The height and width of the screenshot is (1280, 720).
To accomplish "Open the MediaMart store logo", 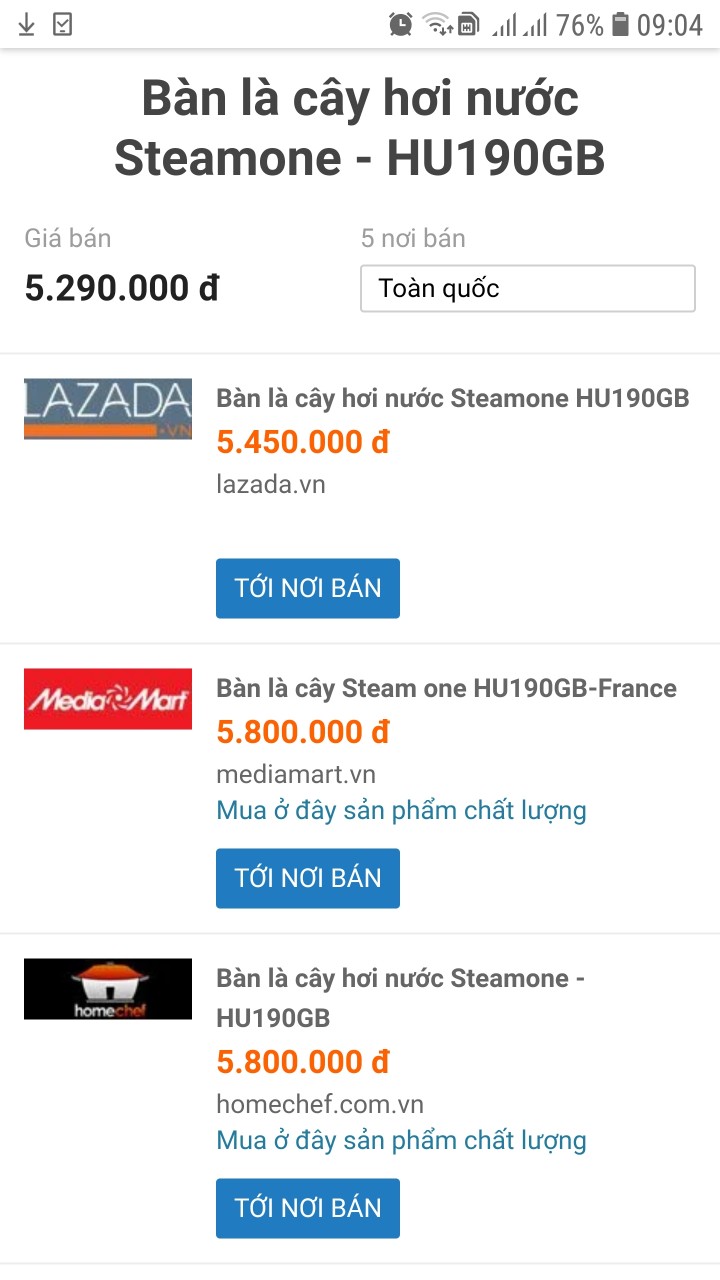I will pyautogui.click(x=108, y=699).
